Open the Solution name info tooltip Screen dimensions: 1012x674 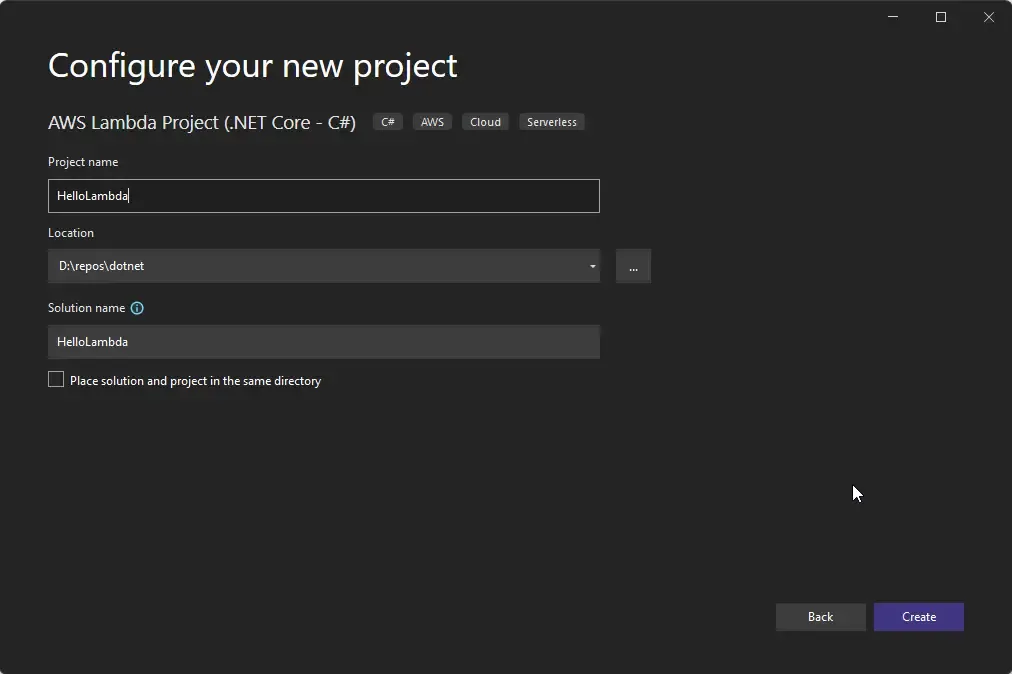coord(137,308)
